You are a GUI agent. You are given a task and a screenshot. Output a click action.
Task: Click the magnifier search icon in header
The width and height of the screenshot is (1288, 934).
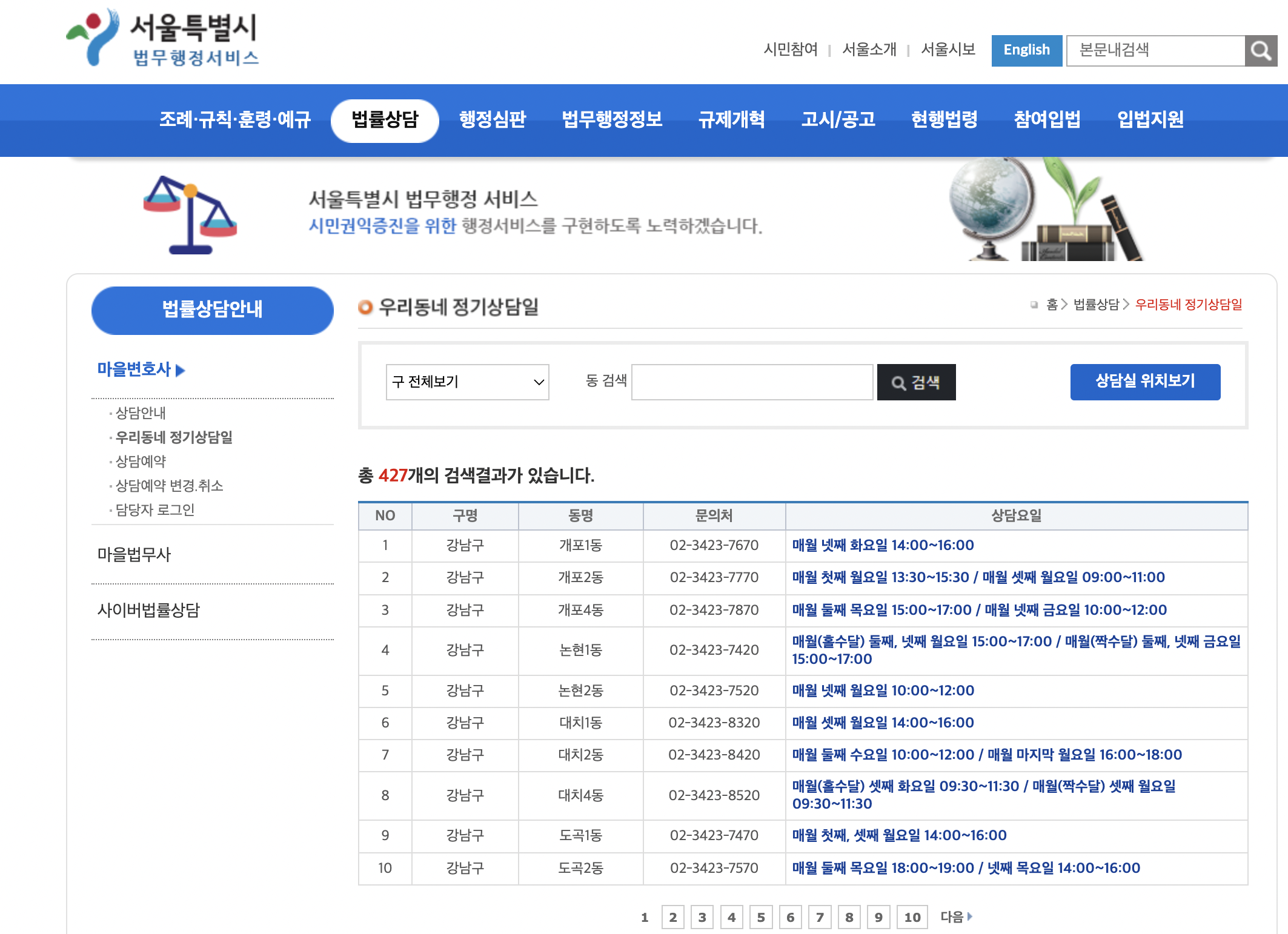(x=1261, y=50)
